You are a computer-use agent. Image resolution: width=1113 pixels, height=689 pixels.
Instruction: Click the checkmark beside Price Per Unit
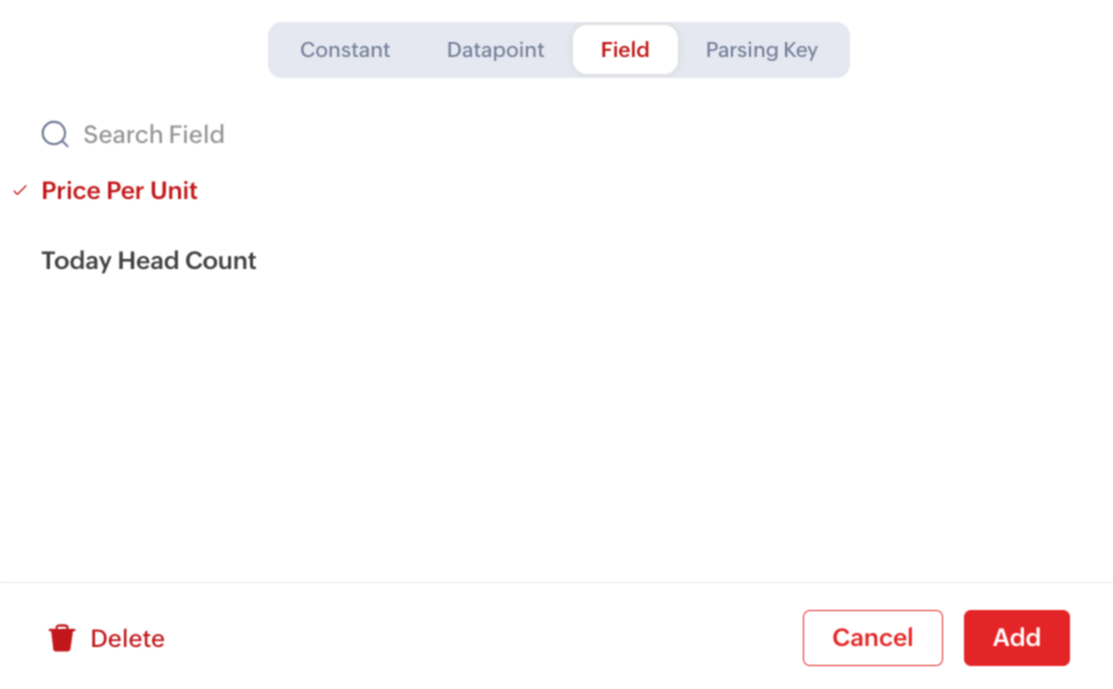click(x=20, y=191)
